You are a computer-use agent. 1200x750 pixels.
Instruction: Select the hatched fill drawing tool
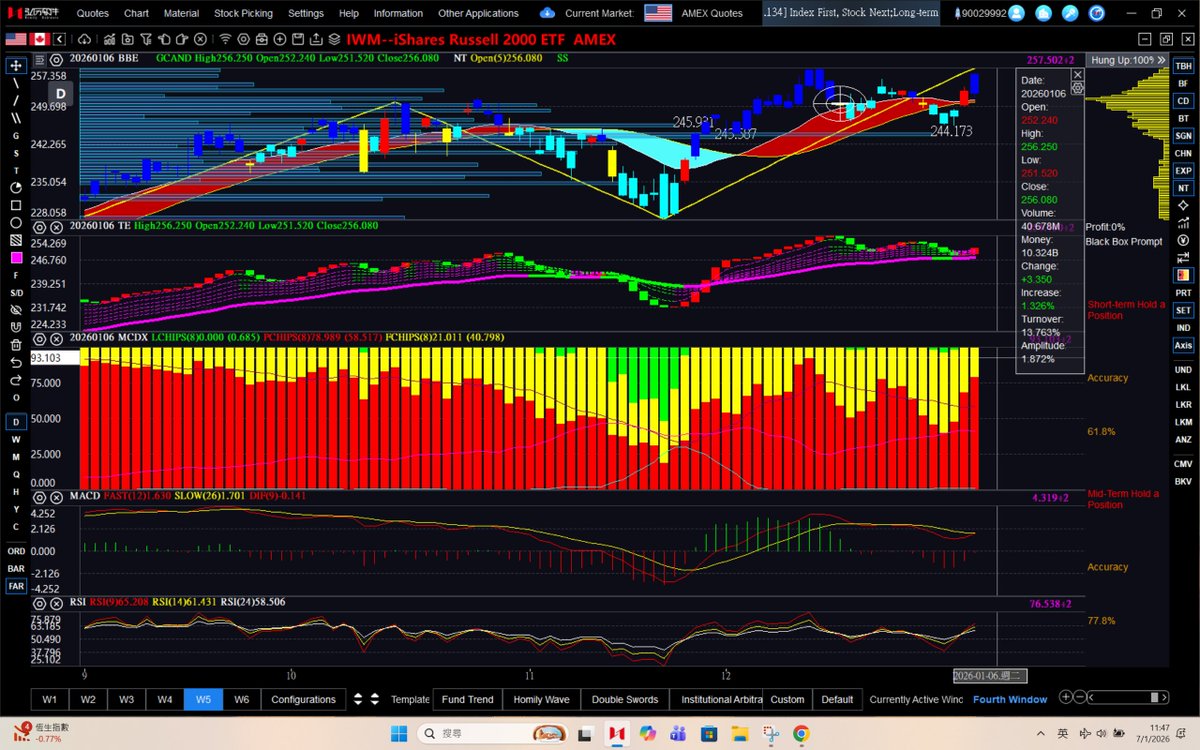click(16, 241)
